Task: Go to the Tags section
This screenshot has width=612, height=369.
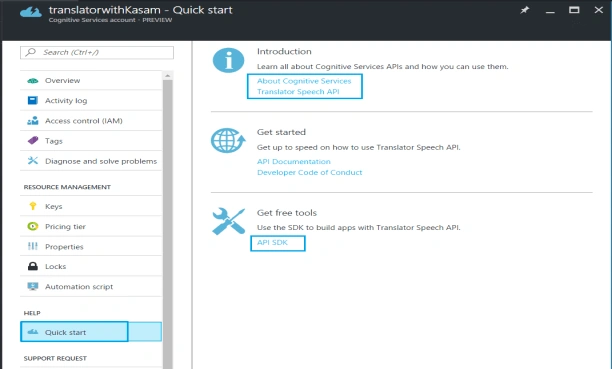Action: 91,141
